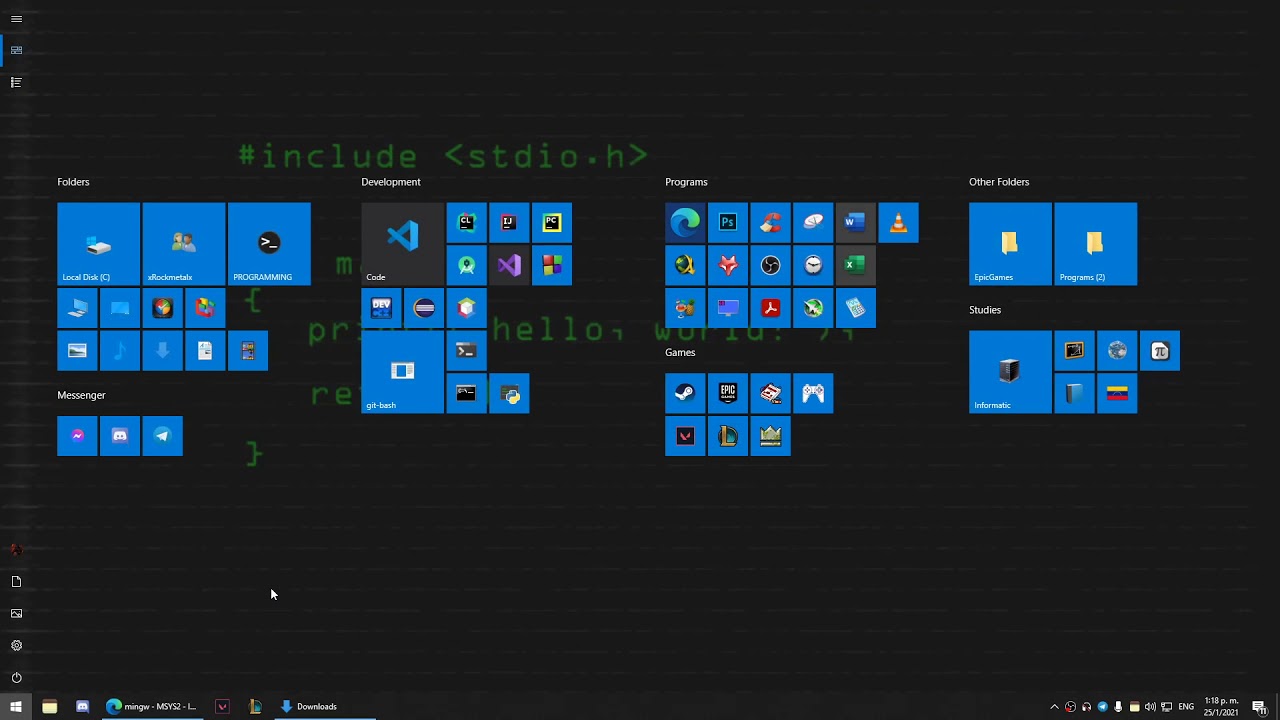Open the xRockmetalx user folder tile
Screen dimensions: 1280x720
click(184, 244)
